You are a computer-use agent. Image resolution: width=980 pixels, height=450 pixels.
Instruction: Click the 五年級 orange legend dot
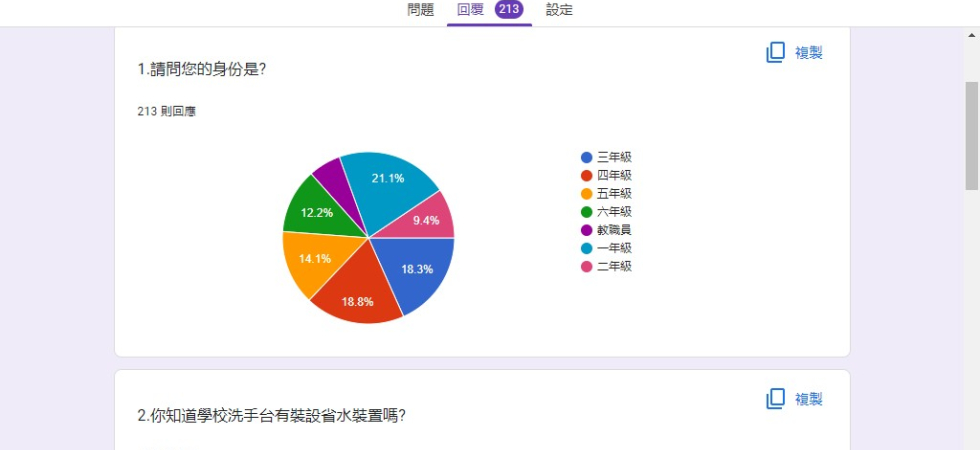pyautogui.click(x=587, y=194)
